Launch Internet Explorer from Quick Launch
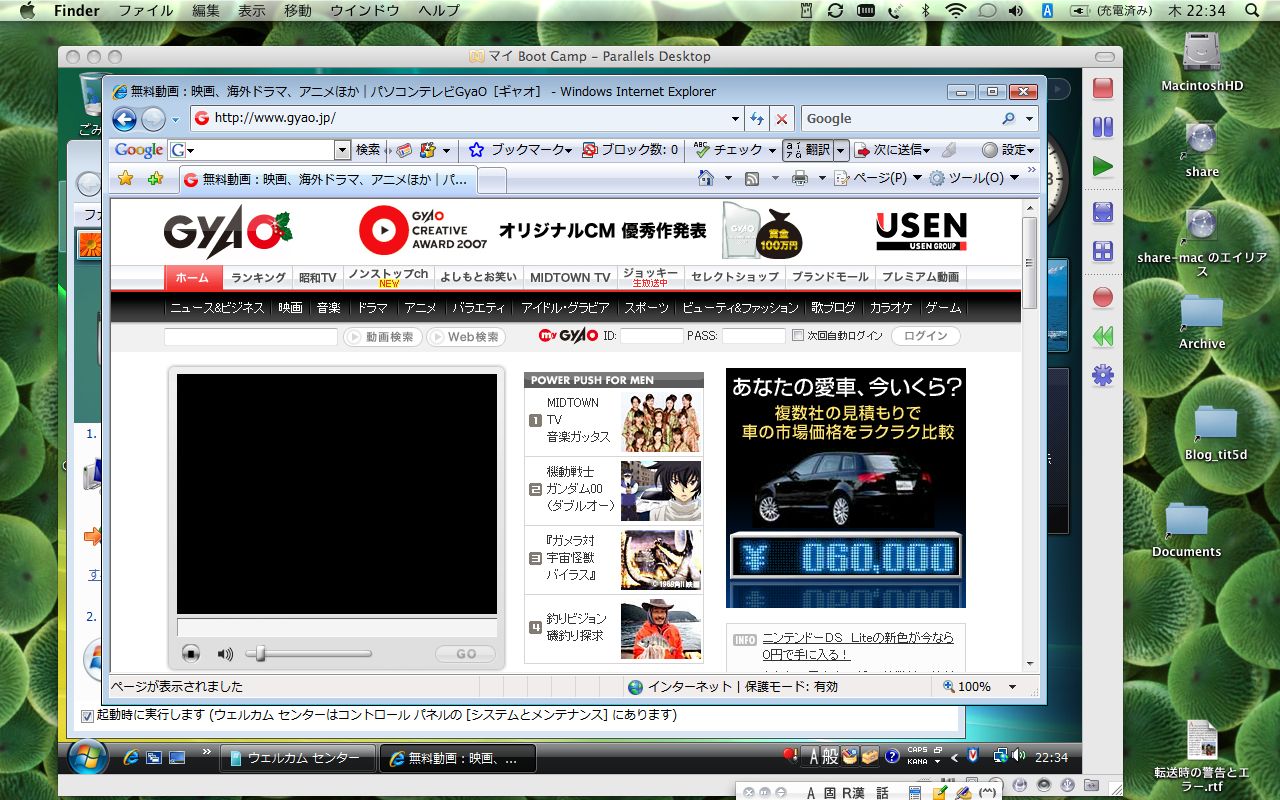The height and width of the screenshot is (800, 1280). 130,758
